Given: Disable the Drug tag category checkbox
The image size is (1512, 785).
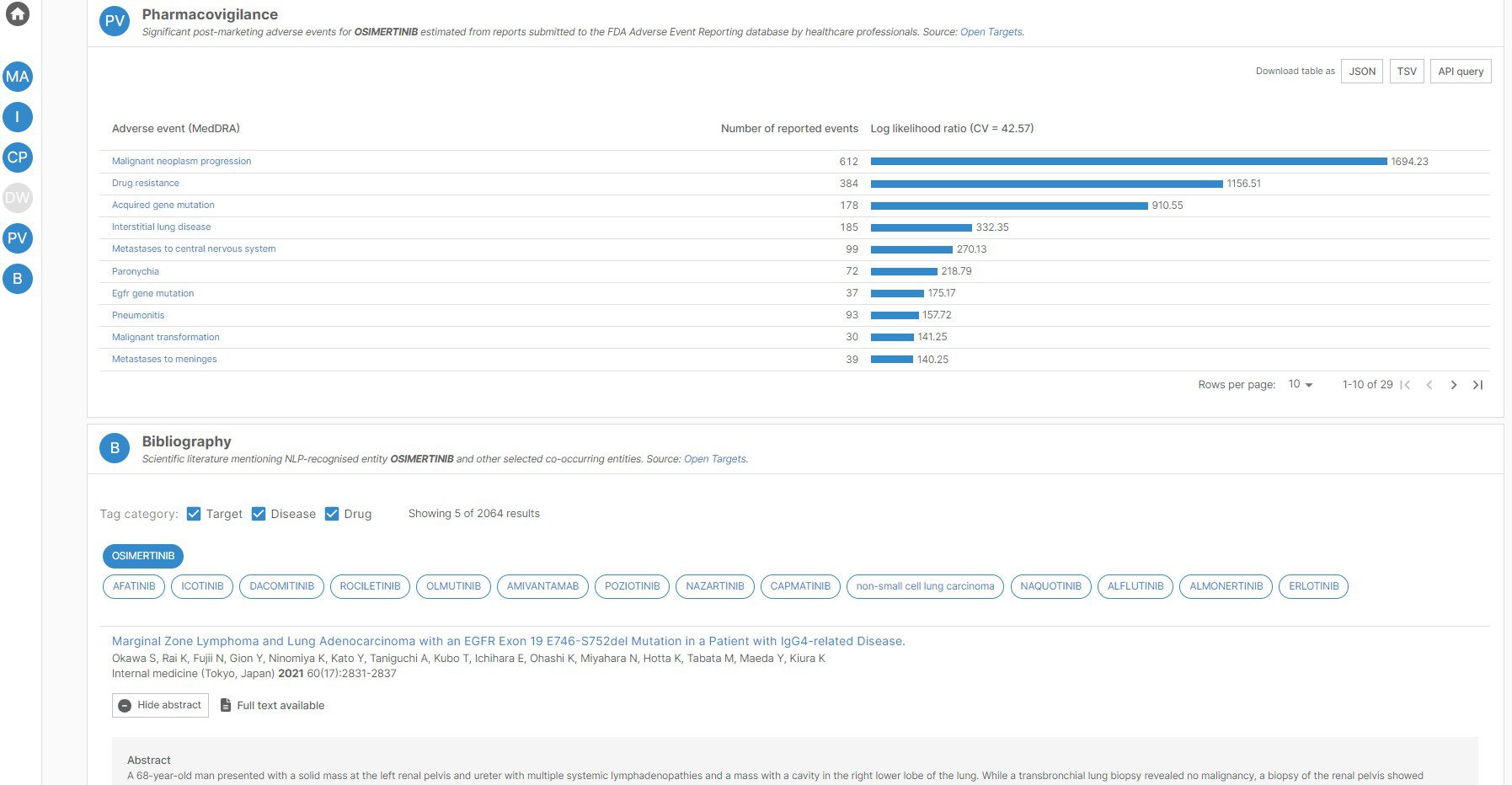Looking at the screenshot, I should tap(332, 514).
